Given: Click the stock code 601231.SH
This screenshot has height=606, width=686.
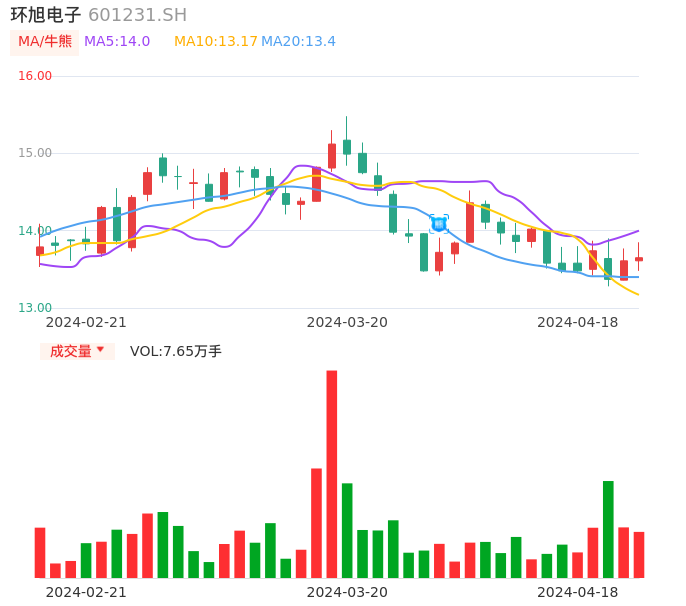Looking at the screenshot, I should tap(137, 15).
